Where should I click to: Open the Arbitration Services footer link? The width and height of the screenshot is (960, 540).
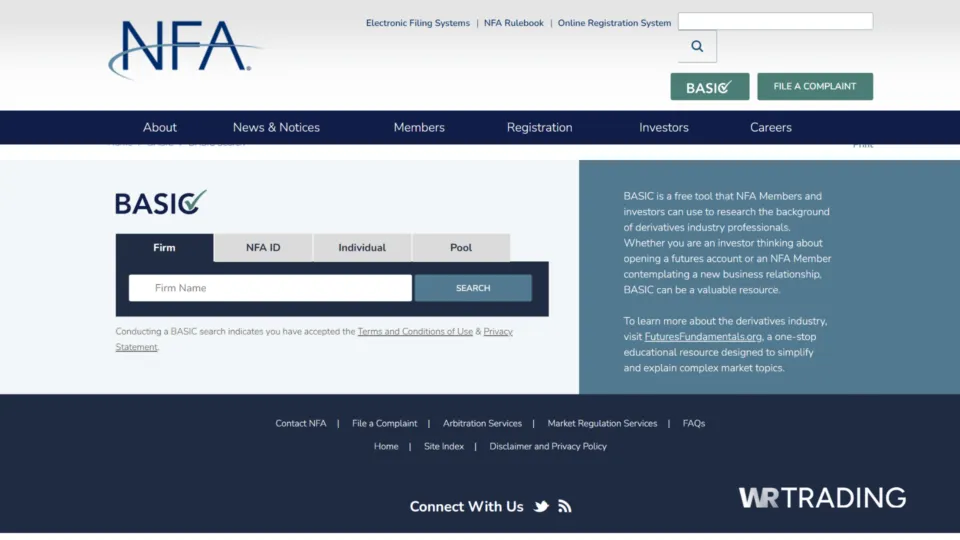[x=482, y=424]
